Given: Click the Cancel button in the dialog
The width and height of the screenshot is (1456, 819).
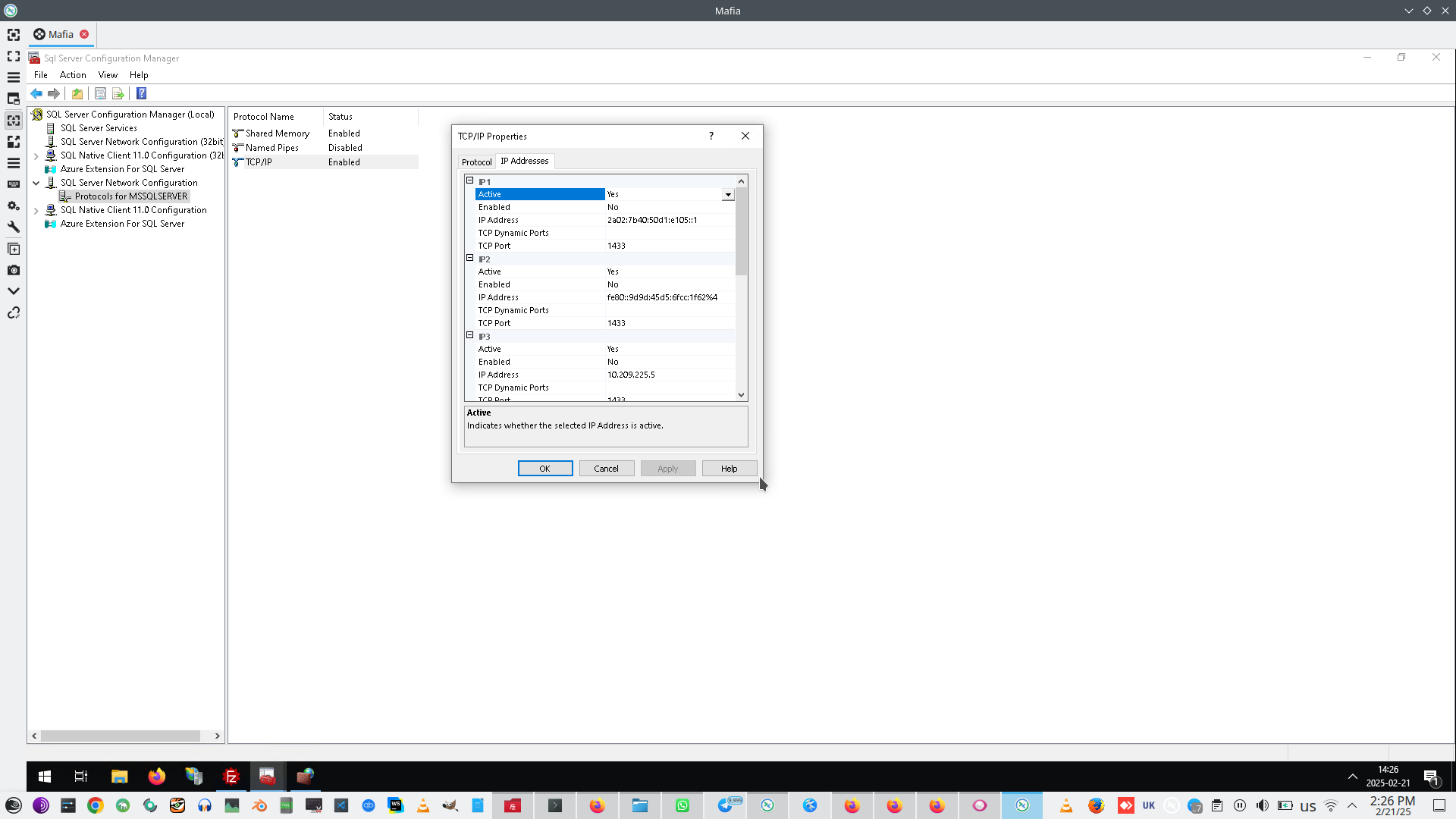Looking at the screenshot, I should pos(606,469).
